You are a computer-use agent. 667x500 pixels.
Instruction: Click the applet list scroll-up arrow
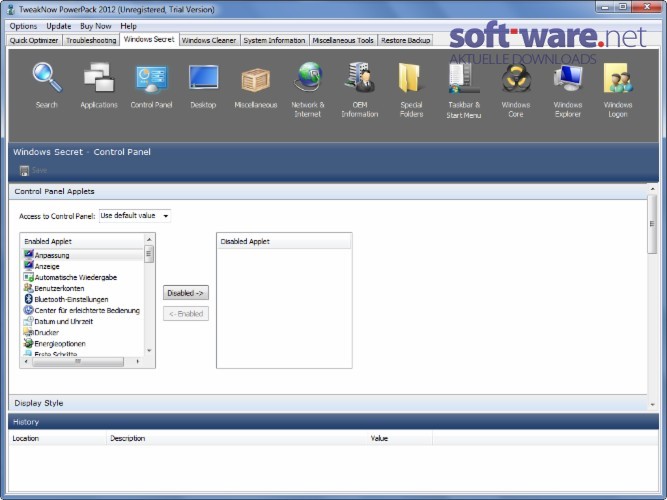tap(149, 240)
